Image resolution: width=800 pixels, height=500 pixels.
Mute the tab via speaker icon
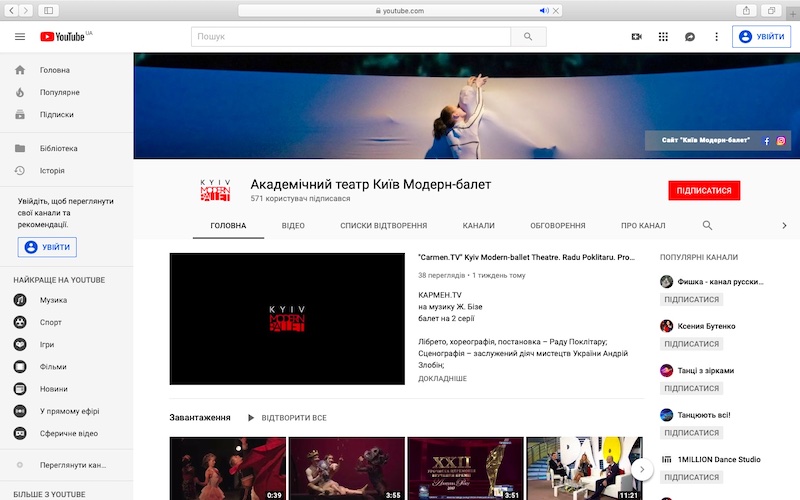coord(544,10)
